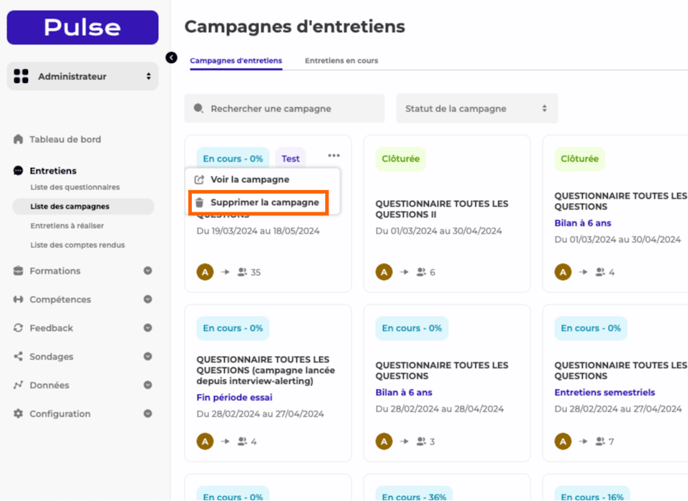Click the Sondages share icon
Image resolution: width=688 pixels, height=501 pixels.
click(x=18, y=357)
